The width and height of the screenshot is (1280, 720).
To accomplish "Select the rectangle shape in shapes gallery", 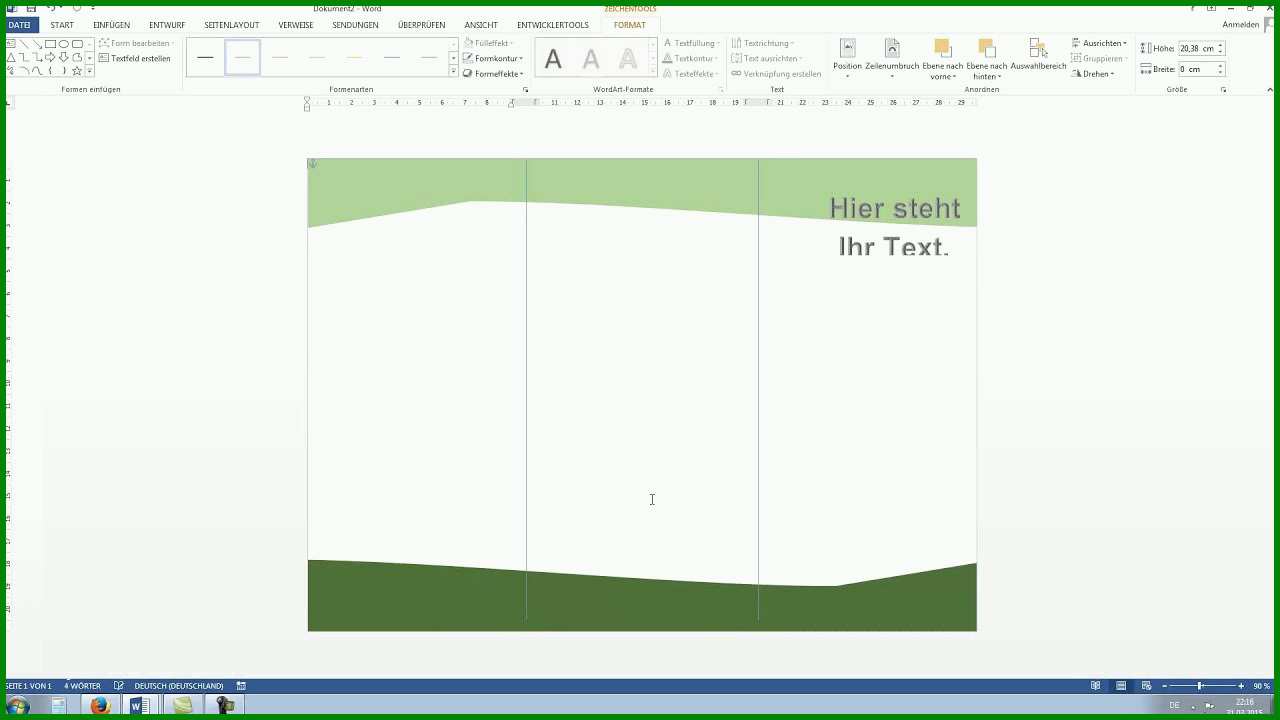I will click(50, 44).
